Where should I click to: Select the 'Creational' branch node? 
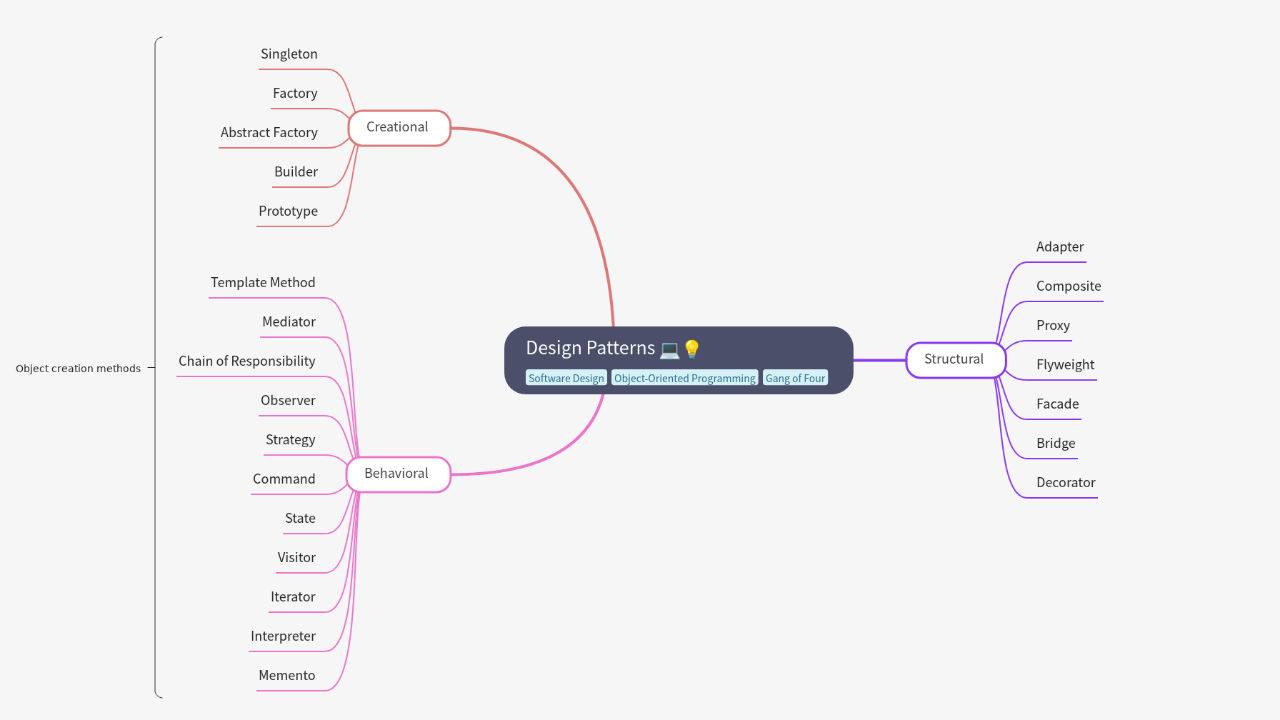398,127
